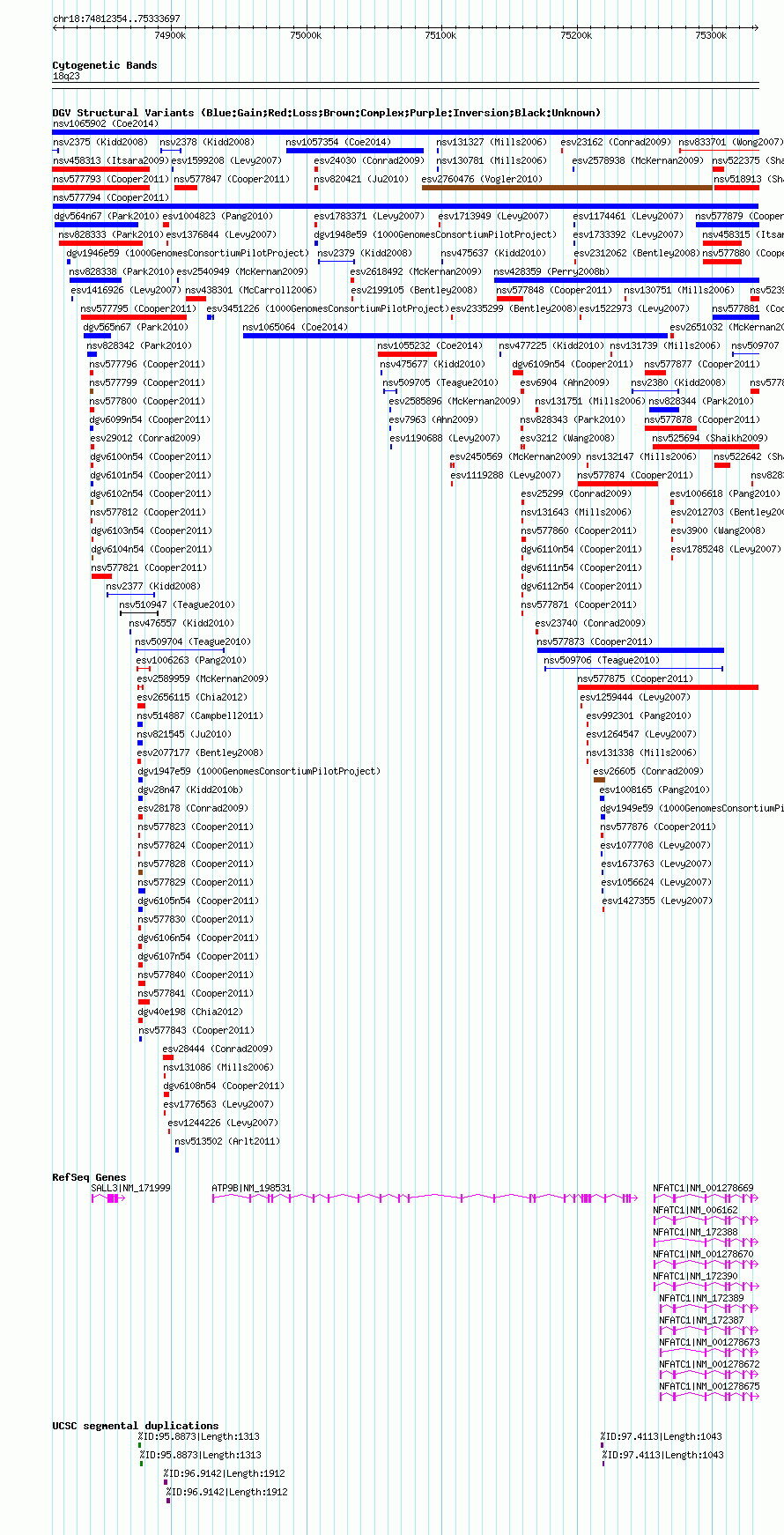The height and width of the screenshot is (1535, 784).
Task: Click the blue bar under nsv1065064 (Coe2014)
Action: click(x=455, y=336)
